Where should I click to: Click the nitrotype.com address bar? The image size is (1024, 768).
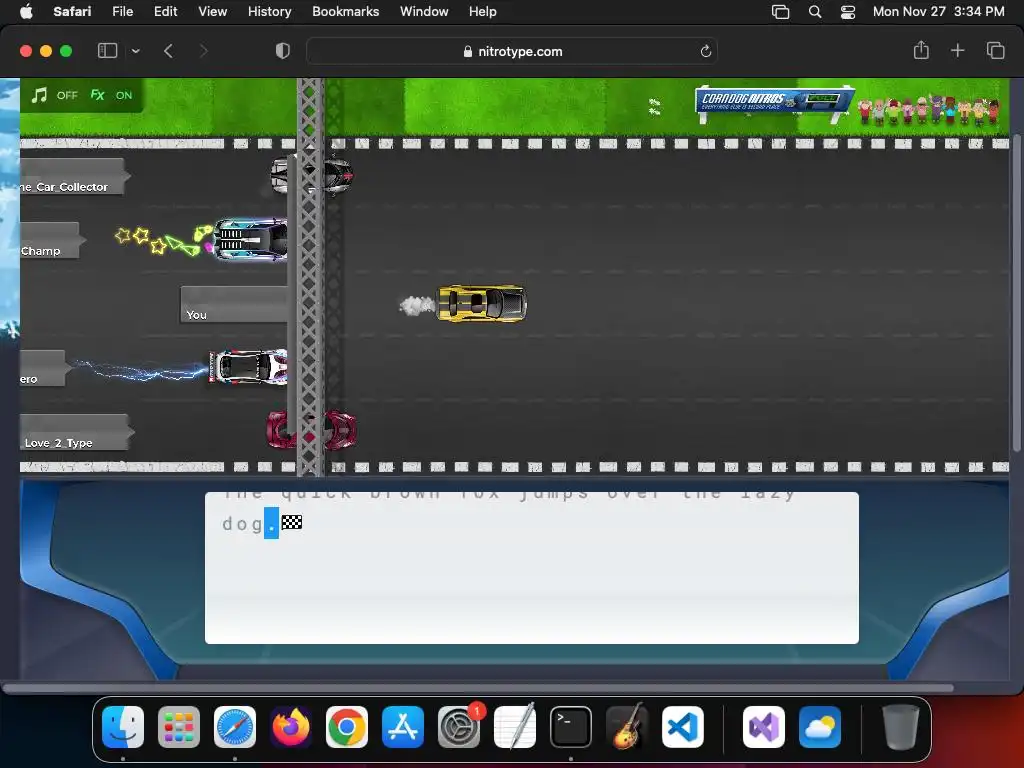tap(511, 52)
